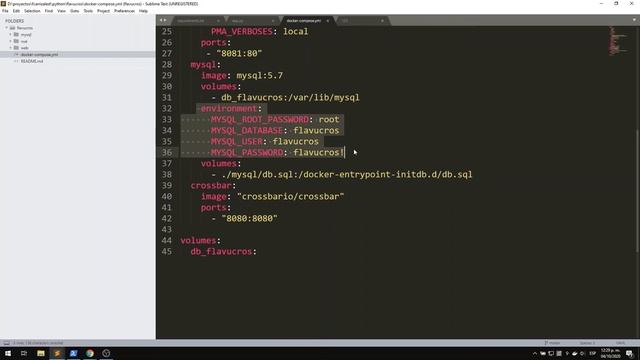Close the second editor tab

[273, 20]
